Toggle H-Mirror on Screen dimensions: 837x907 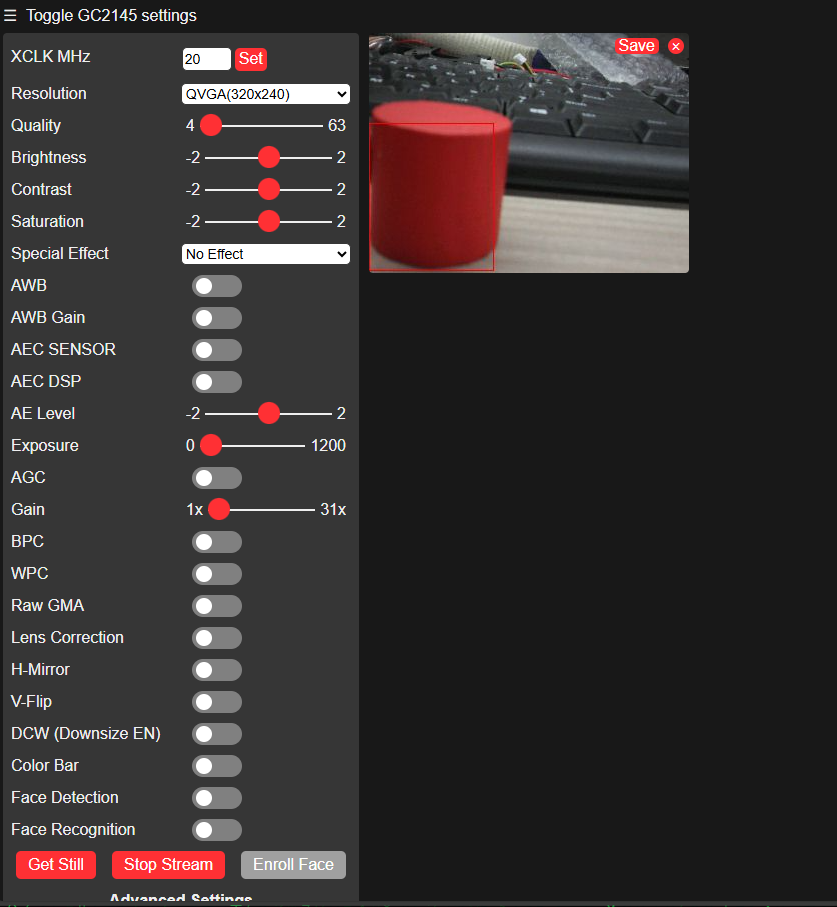(217, 670)
